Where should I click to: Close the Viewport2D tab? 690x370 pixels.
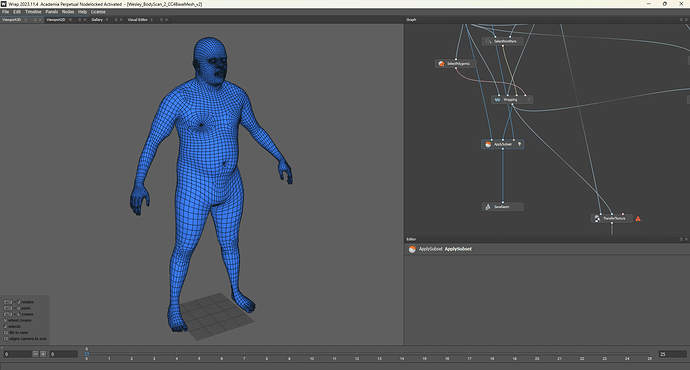point(85,20)
